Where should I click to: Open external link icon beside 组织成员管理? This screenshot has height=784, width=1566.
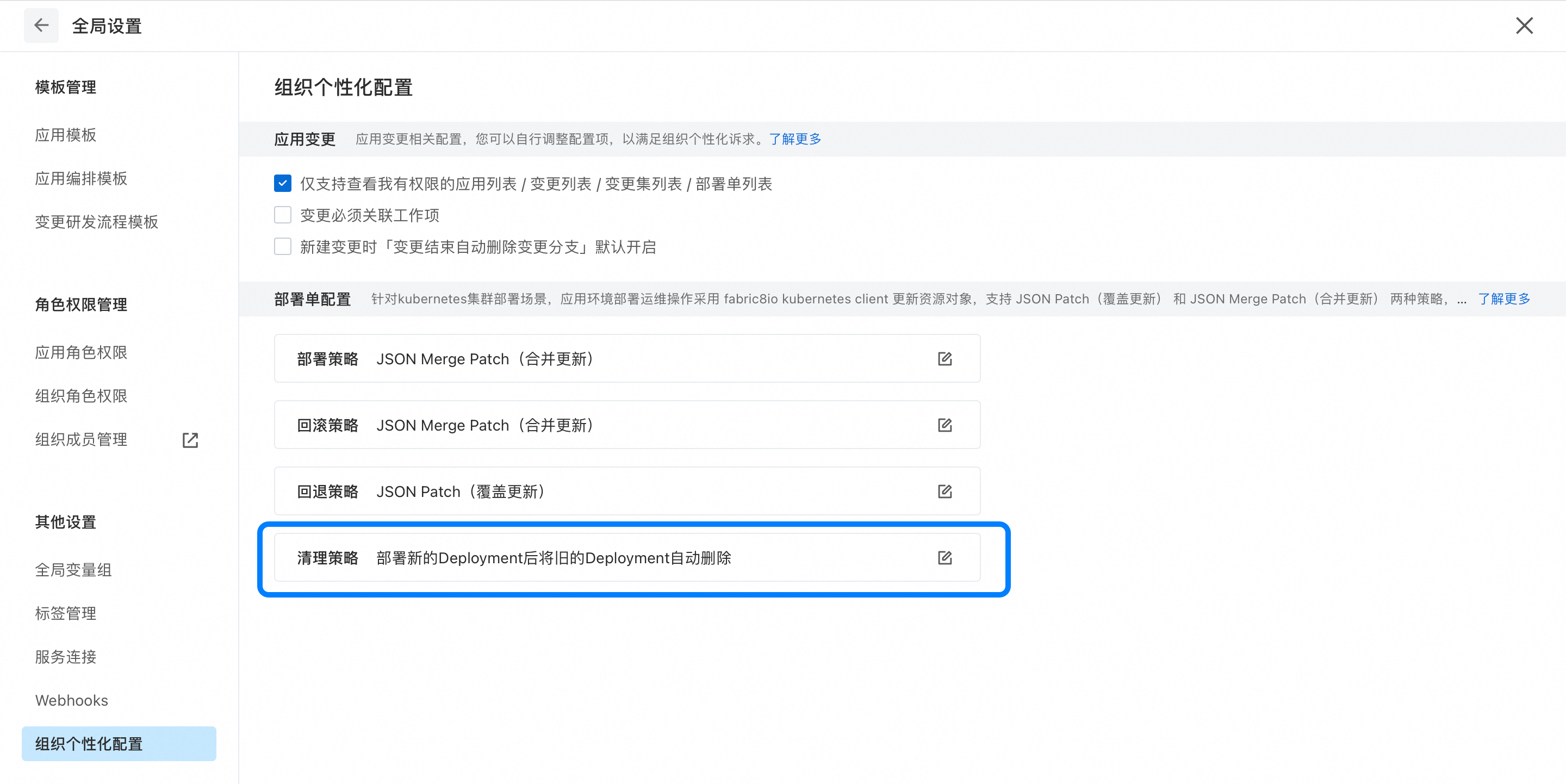coord(190,440)
